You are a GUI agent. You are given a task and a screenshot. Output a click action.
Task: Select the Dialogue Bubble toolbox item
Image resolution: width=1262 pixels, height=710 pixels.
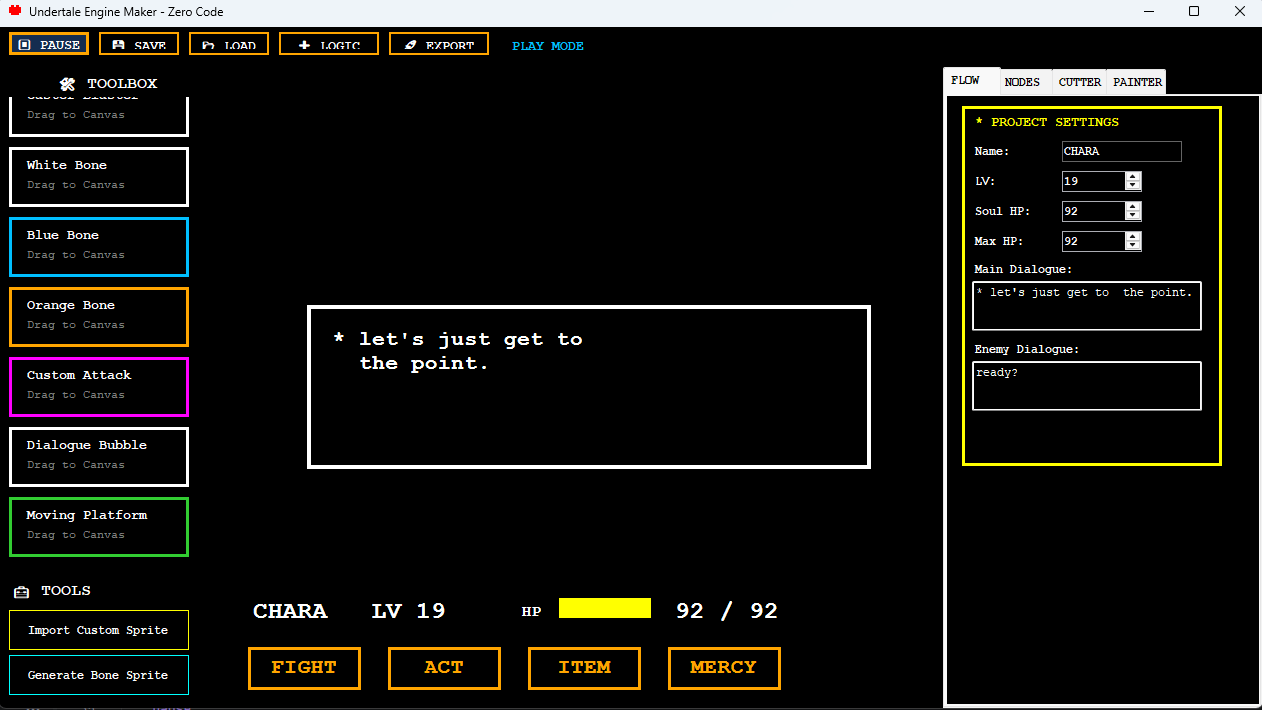point(99,457)
